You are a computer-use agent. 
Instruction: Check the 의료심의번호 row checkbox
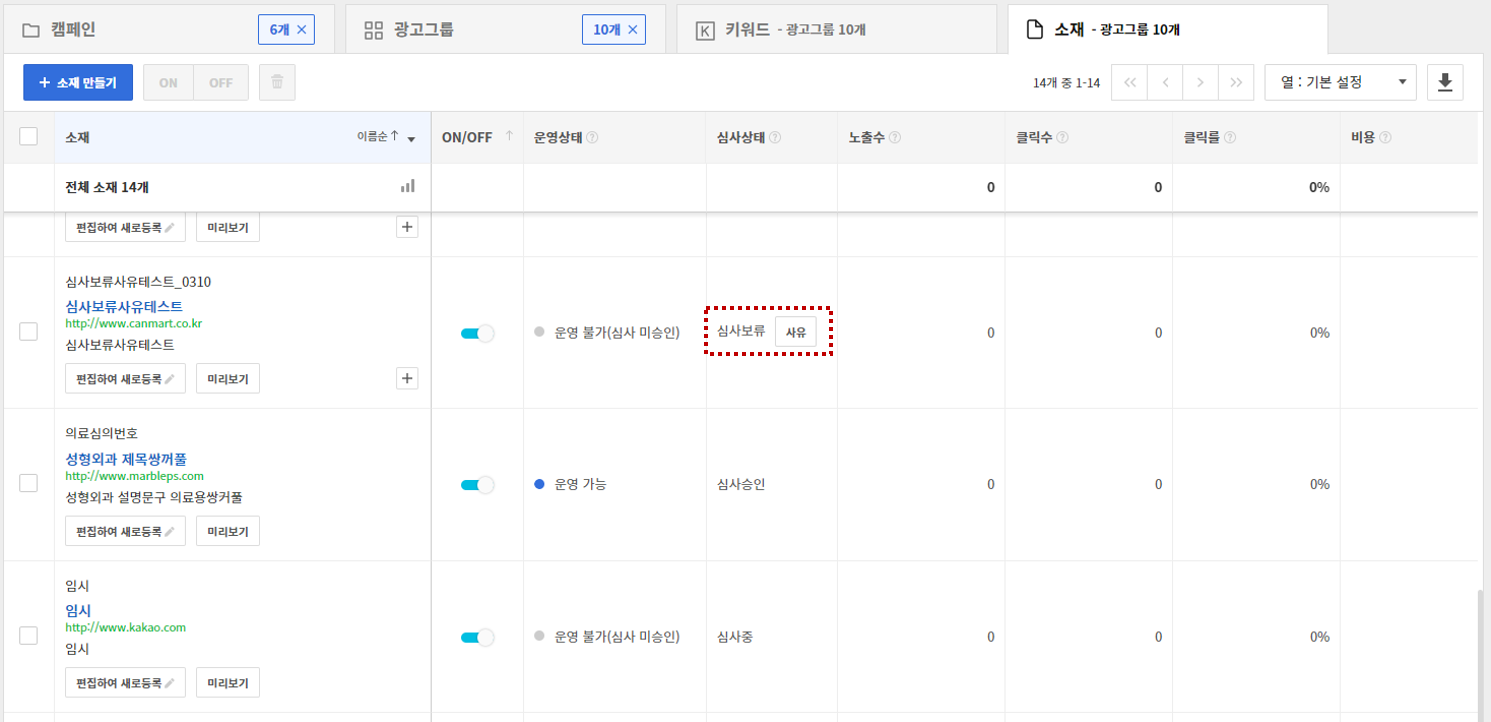point(29,483)
